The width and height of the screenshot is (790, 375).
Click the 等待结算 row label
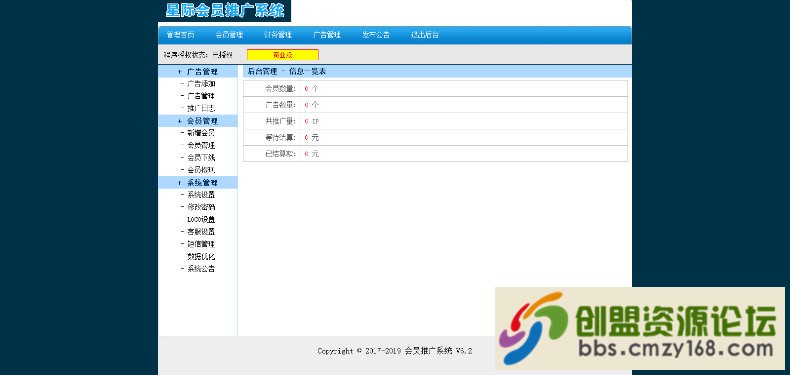pos(280,138)
